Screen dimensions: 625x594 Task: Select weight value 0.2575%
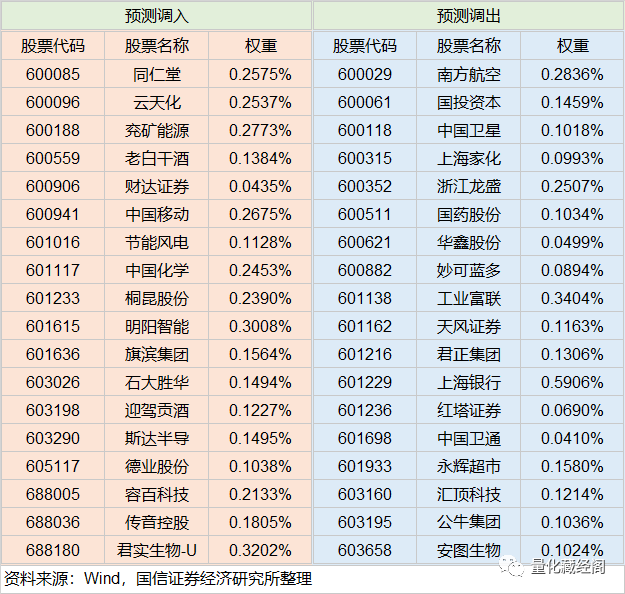point(260,74)
